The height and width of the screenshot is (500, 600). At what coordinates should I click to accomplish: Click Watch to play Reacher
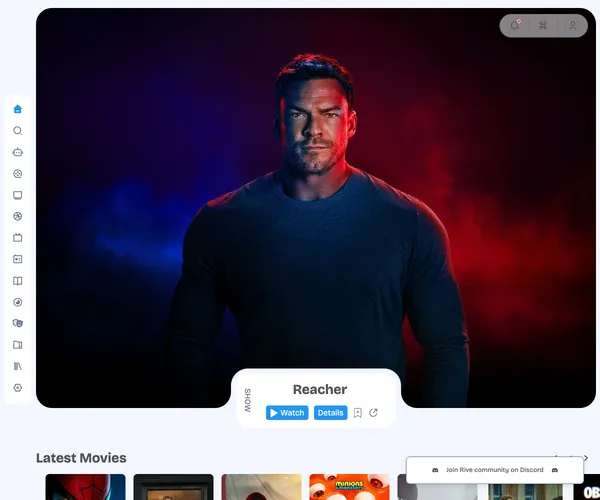(x=287, y=413)
